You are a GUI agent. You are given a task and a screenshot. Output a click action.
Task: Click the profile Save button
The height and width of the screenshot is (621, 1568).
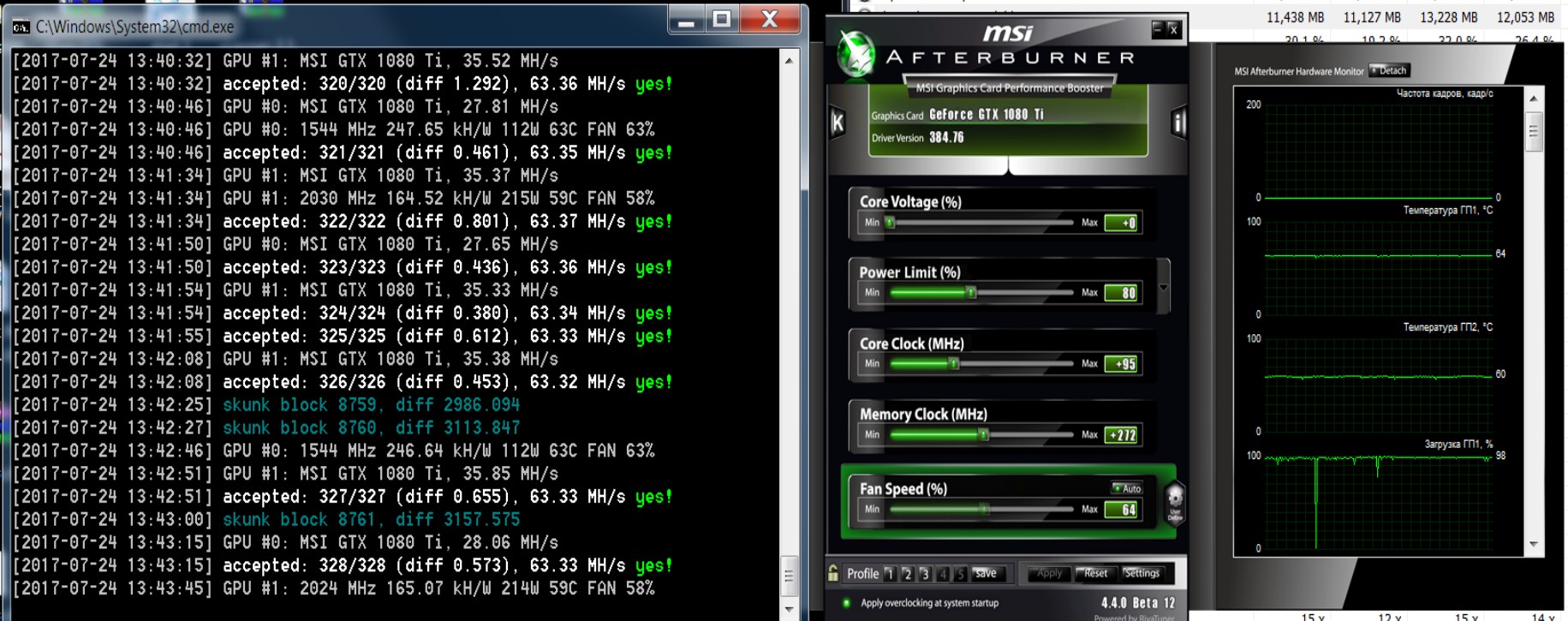[x=986, y=573]
